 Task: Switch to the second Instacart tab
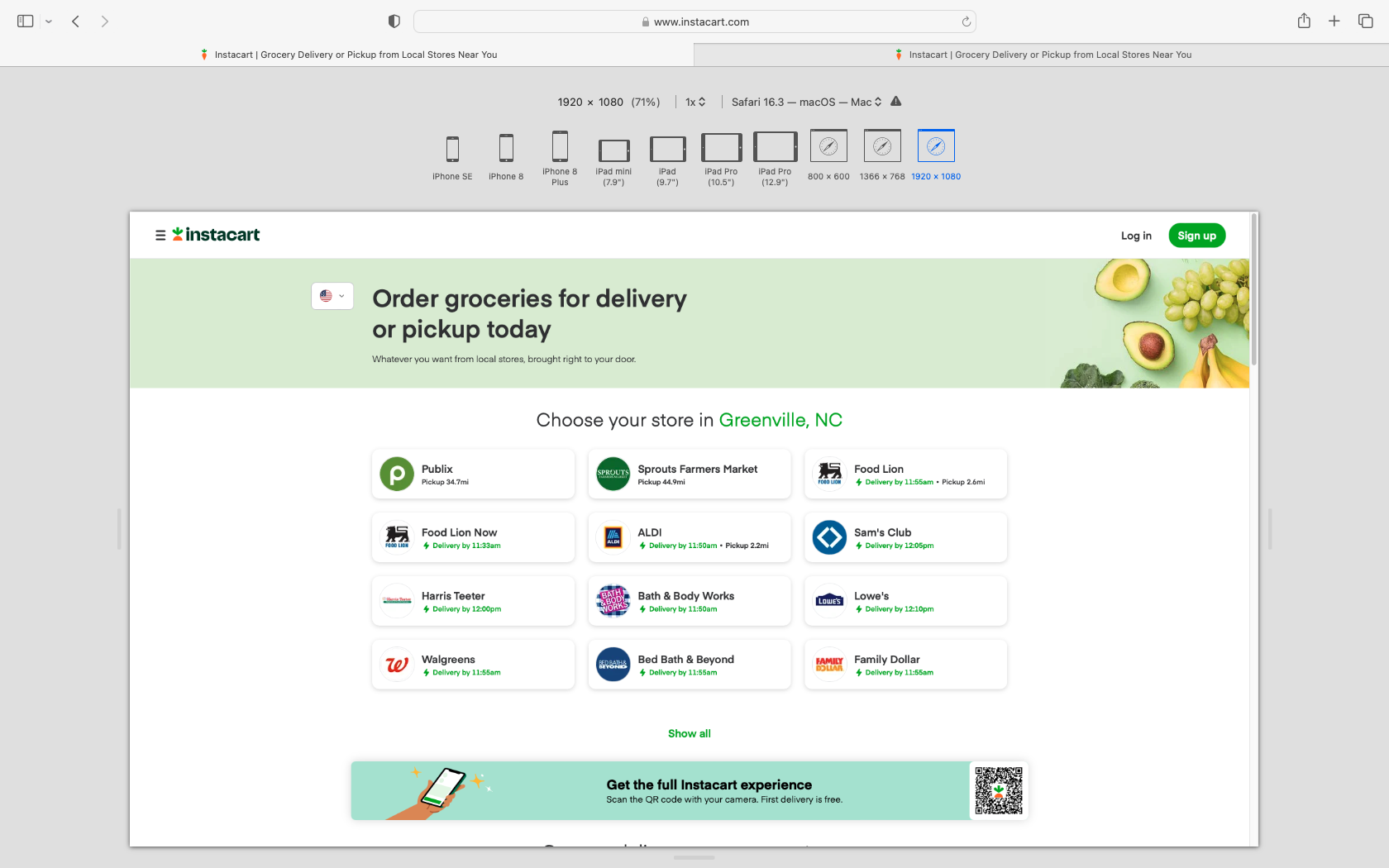(x=1042, y=55)
